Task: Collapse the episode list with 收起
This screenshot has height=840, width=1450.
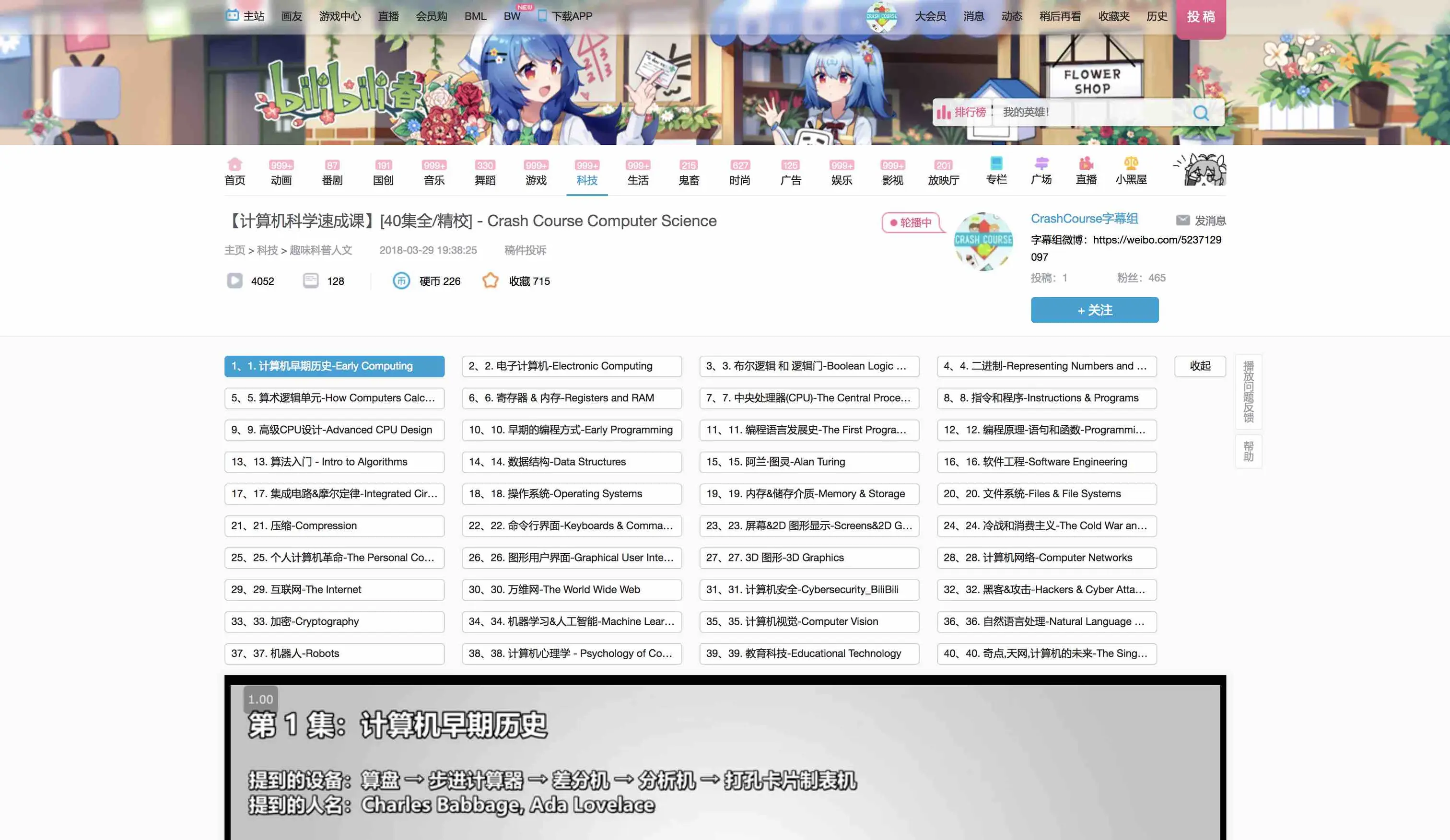Action: coord(1200,366)
